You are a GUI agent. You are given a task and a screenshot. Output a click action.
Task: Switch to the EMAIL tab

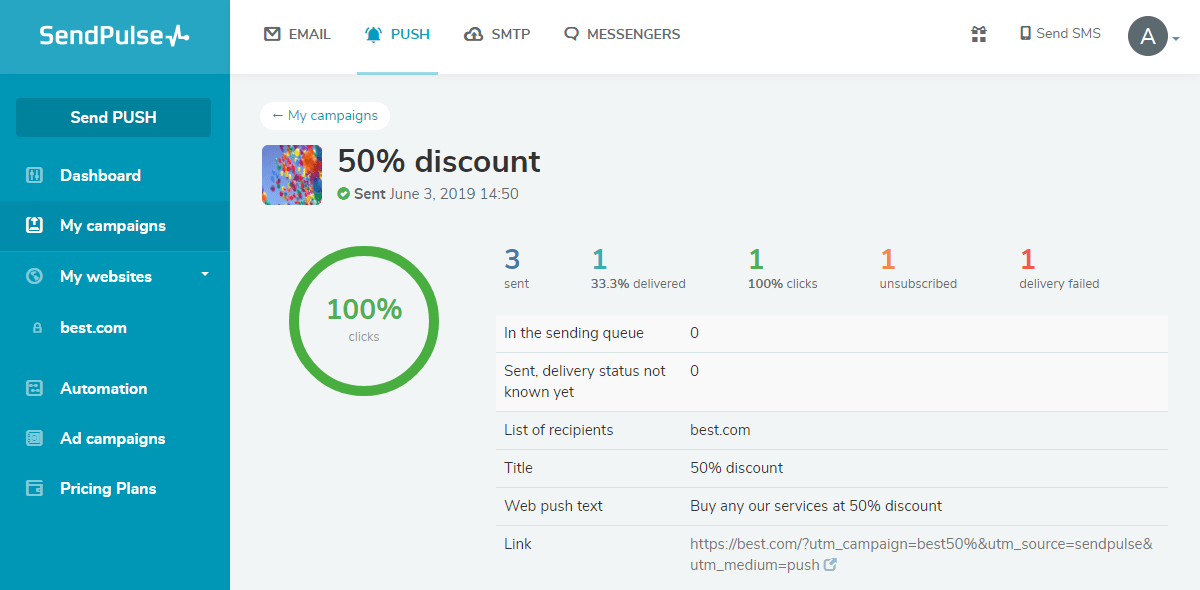coord(297,34)
